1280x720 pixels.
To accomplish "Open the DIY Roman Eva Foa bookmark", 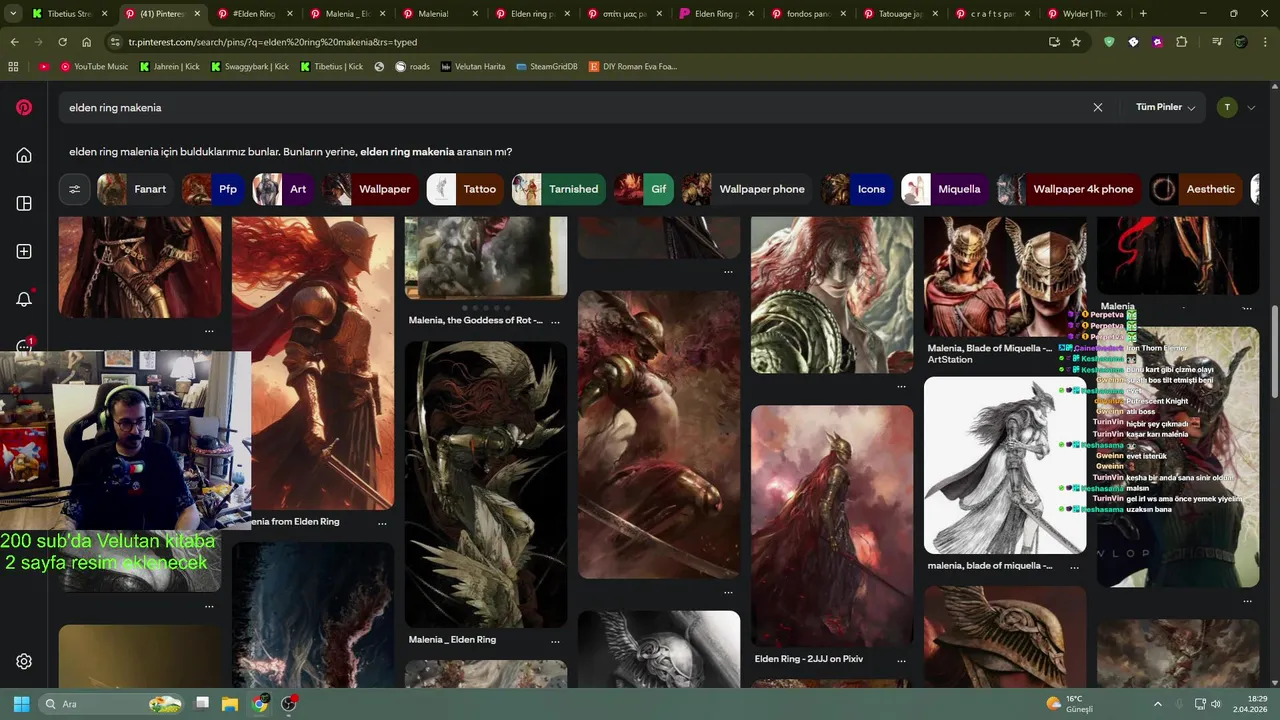I will pyautogui.click(x=634, y=66).
